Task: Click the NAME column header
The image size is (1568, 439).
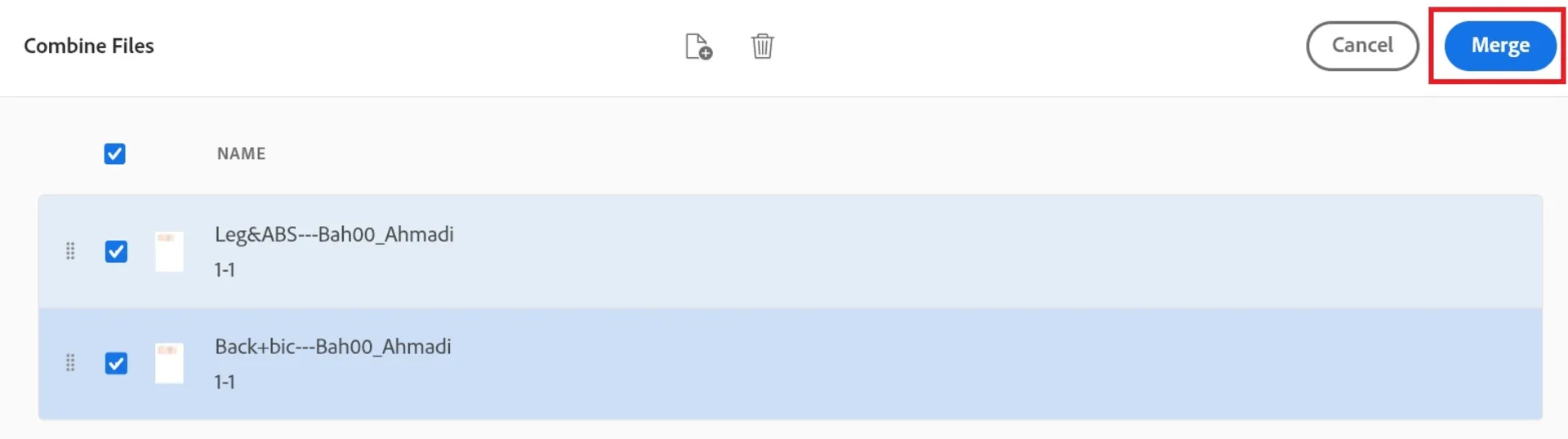Action: click(241, 153)
